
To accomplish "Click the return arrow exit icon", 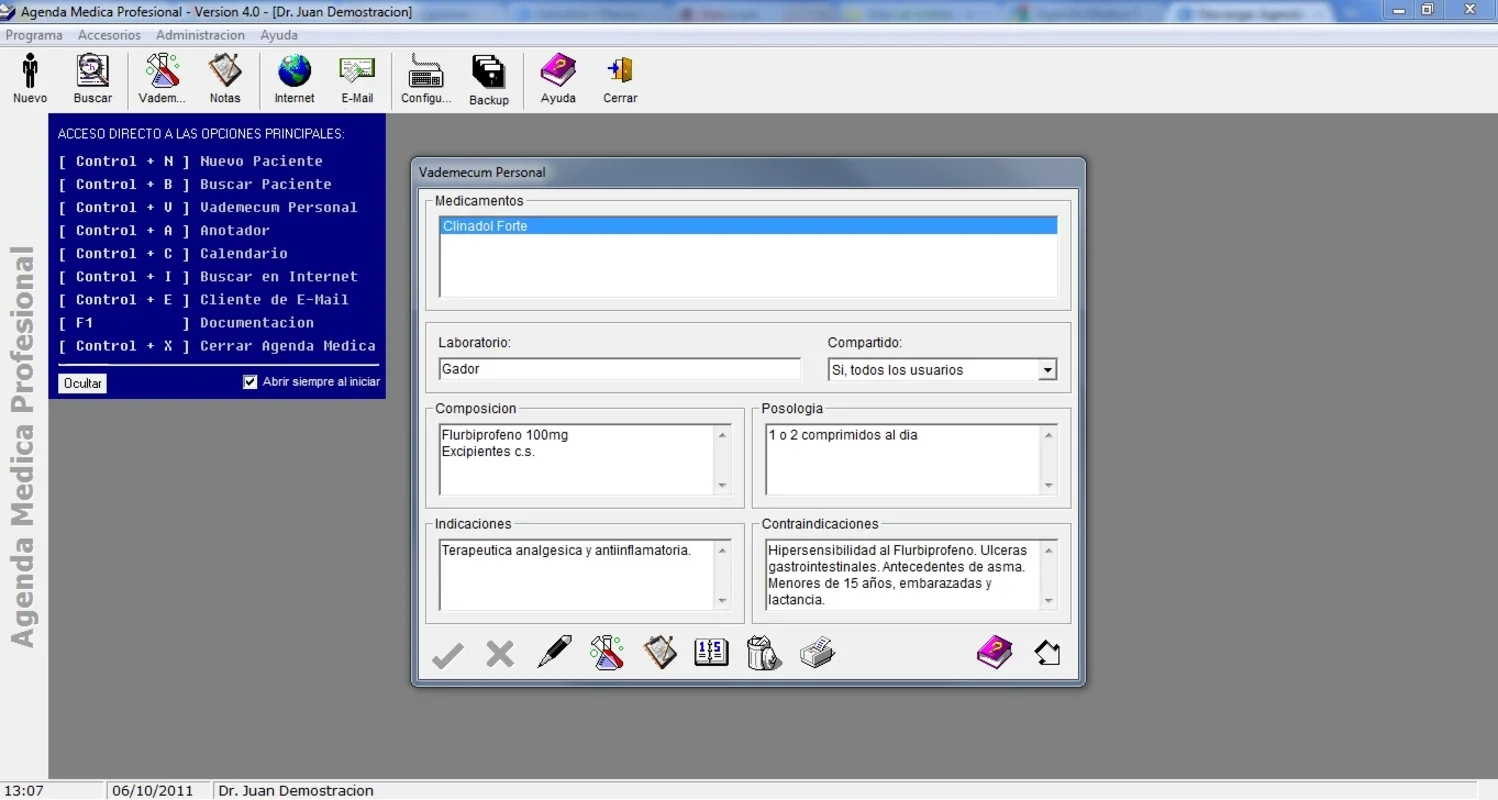I will [x=1047, y=654].
